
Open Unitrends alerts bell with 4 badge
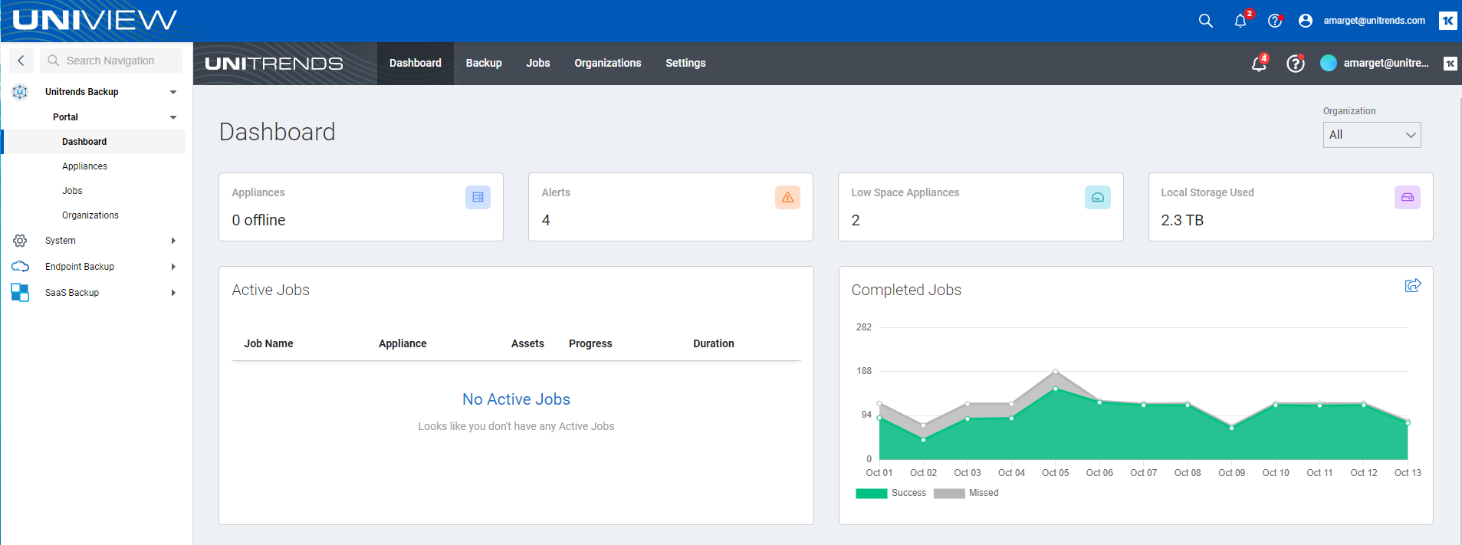click(x=1260, y=63)
